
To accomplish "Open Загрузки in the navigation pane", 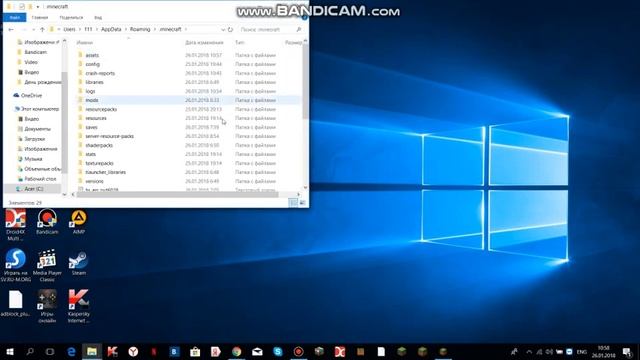I will [x=31, y=139].
